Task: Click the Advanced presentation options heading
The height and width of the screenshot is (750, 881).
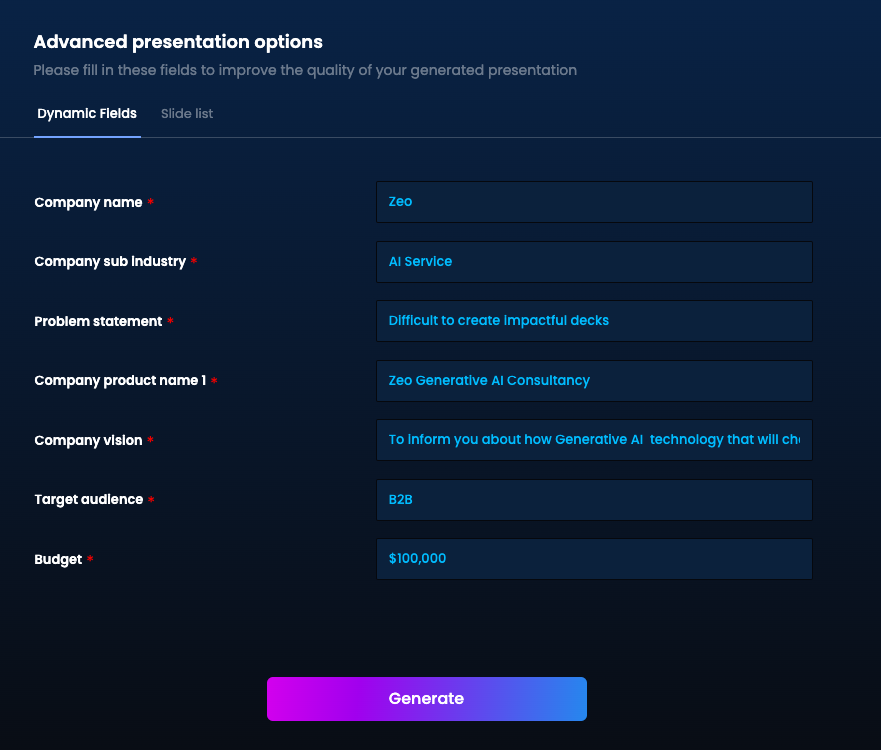Action: tap(178, 42)
